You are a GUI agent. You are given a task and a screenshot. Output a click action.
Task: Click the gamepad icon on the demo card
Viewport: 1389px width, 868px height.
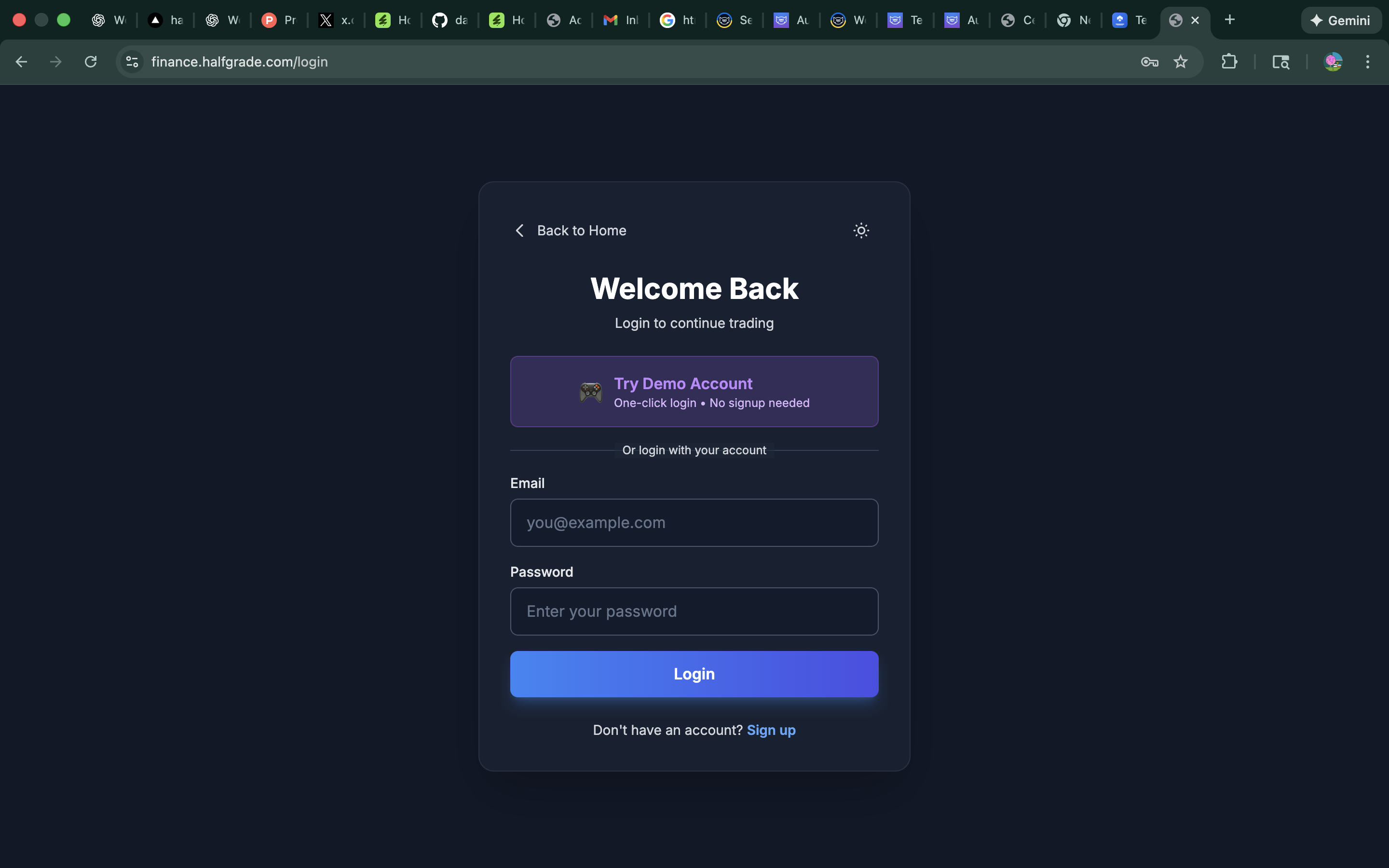pos(591,391)
